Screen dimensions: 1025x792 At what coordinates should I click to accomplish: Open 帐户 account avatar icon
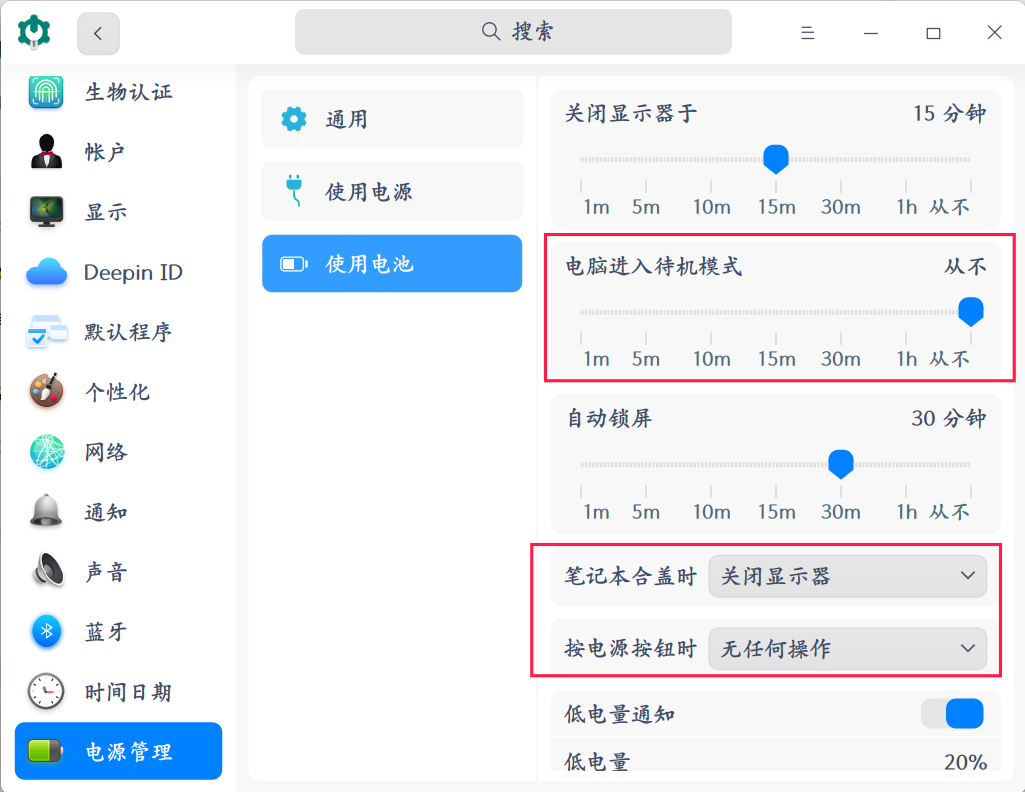(x=46, y=152)
